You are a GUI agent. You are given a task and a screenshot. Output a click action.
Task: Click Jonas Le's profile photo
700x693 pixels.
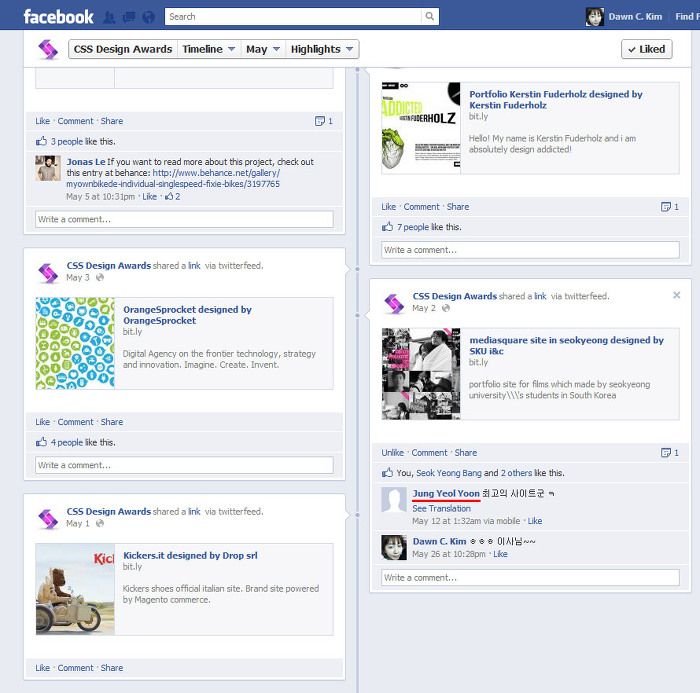coord(48,168)
